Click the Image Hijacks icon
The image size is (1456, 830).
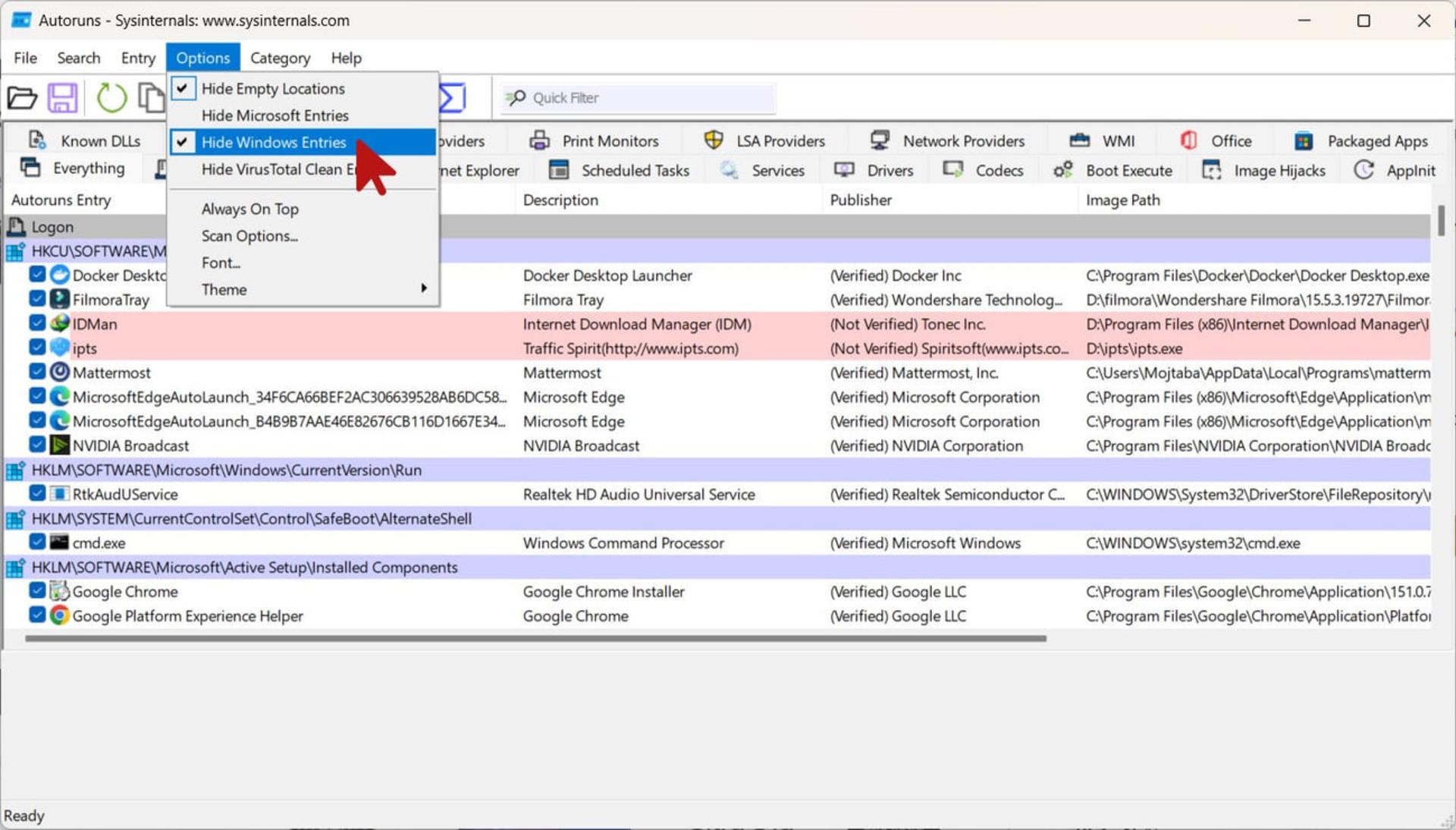[1212, 170]
